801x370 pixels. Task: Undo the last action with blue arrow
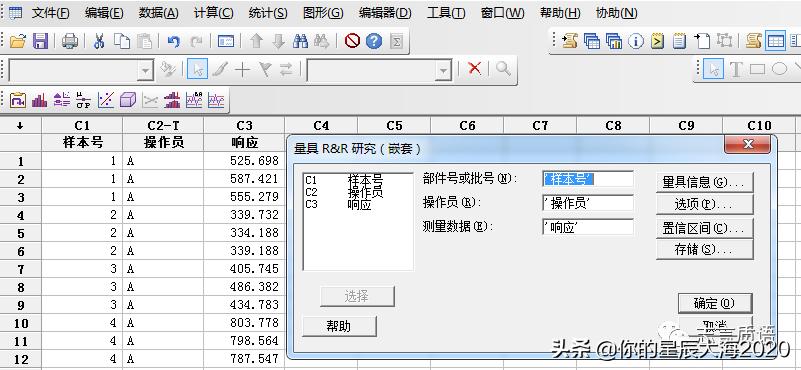coord(174,41)
